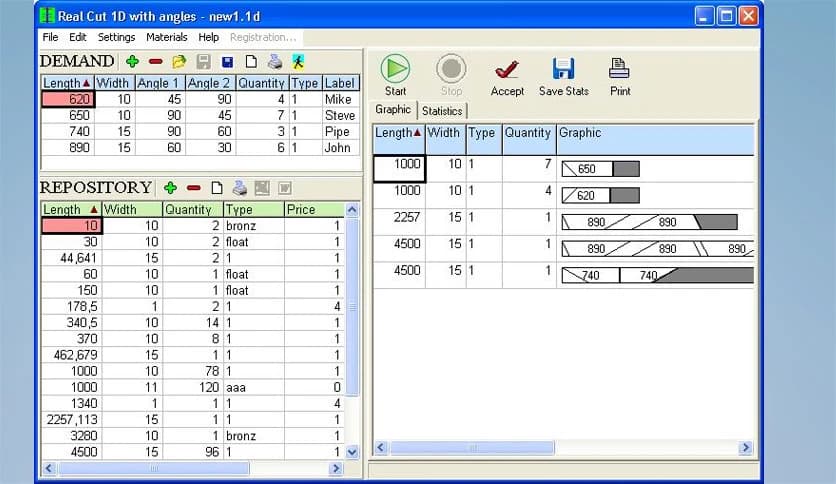This screenshot has height=484, width=836.
Task: Select DEMAND length cell 890
Action: click(x=68, y=147)
